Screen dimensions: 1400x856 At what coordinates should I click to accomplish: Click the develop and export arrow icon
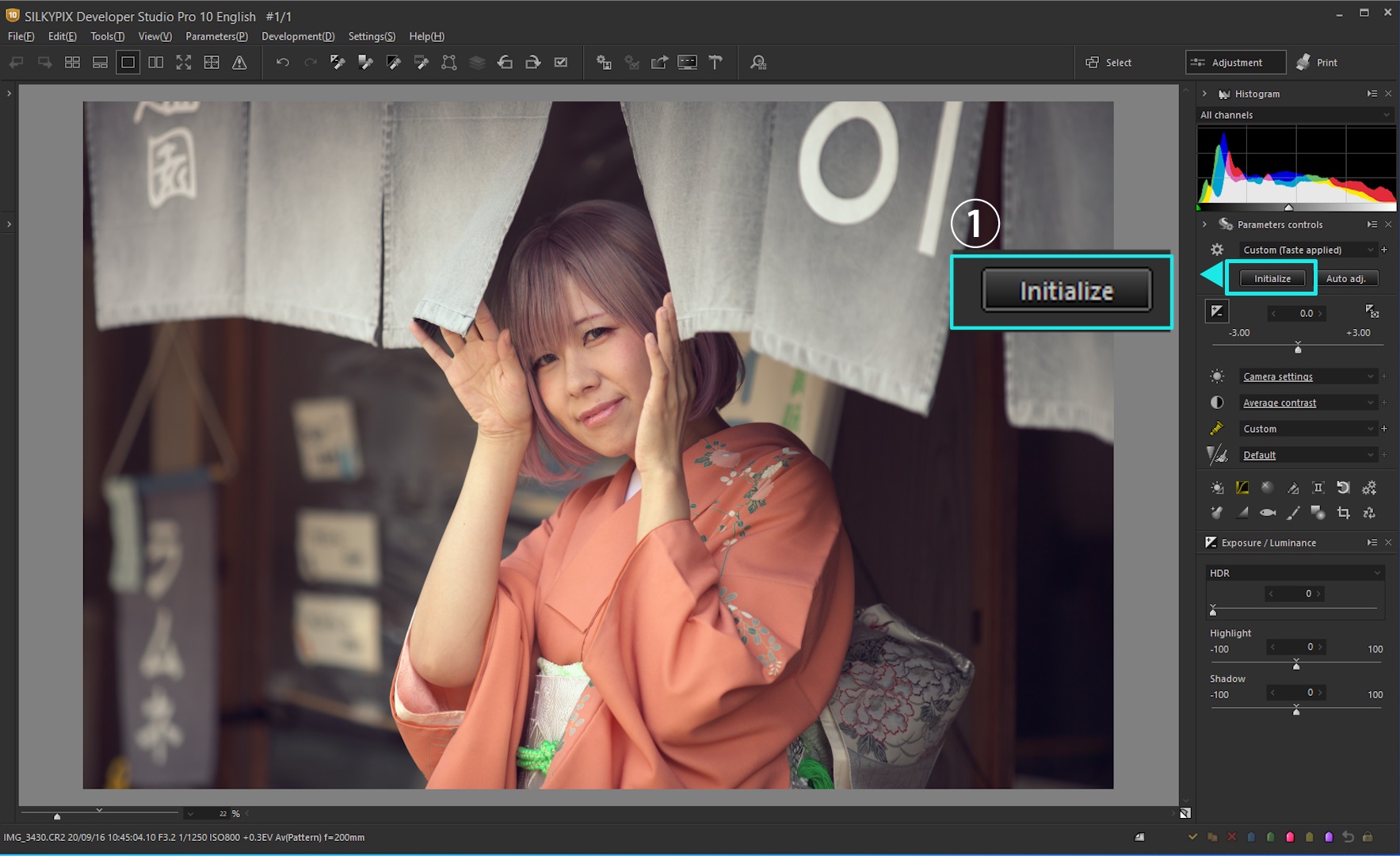(659, 63)
